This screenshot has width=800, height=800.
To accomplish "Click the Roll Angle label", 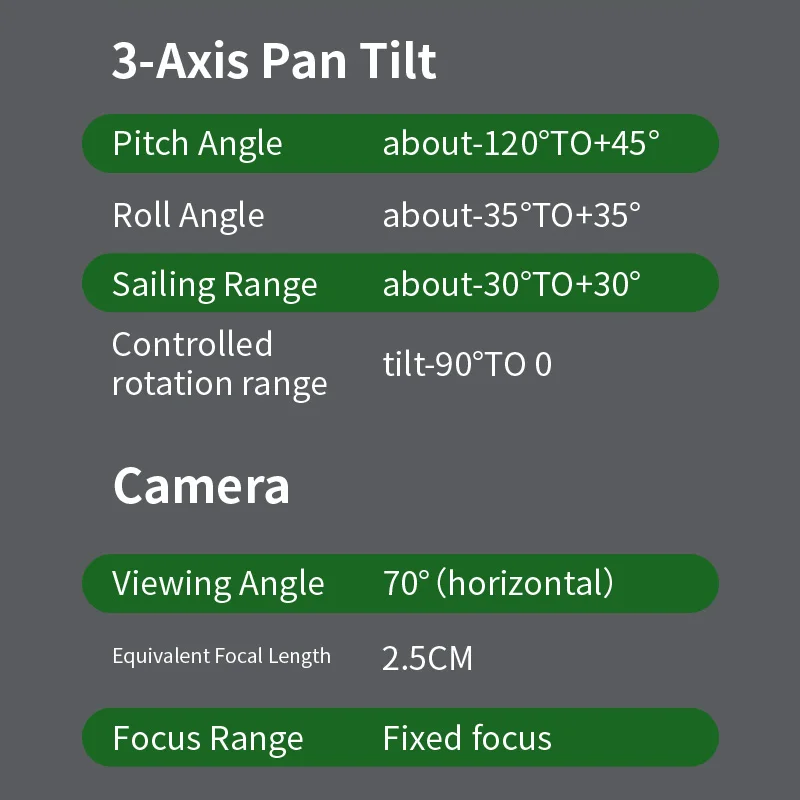I will pos(188,215).
